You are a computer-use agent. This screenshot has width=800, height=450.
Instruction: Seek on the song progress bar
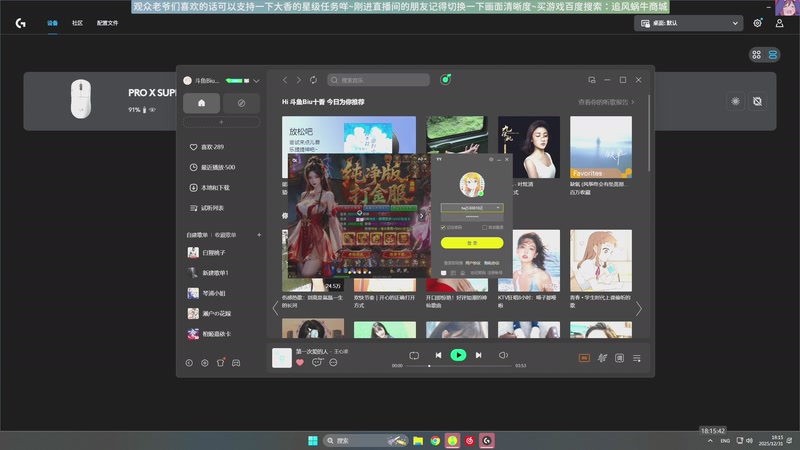(459, 366)
